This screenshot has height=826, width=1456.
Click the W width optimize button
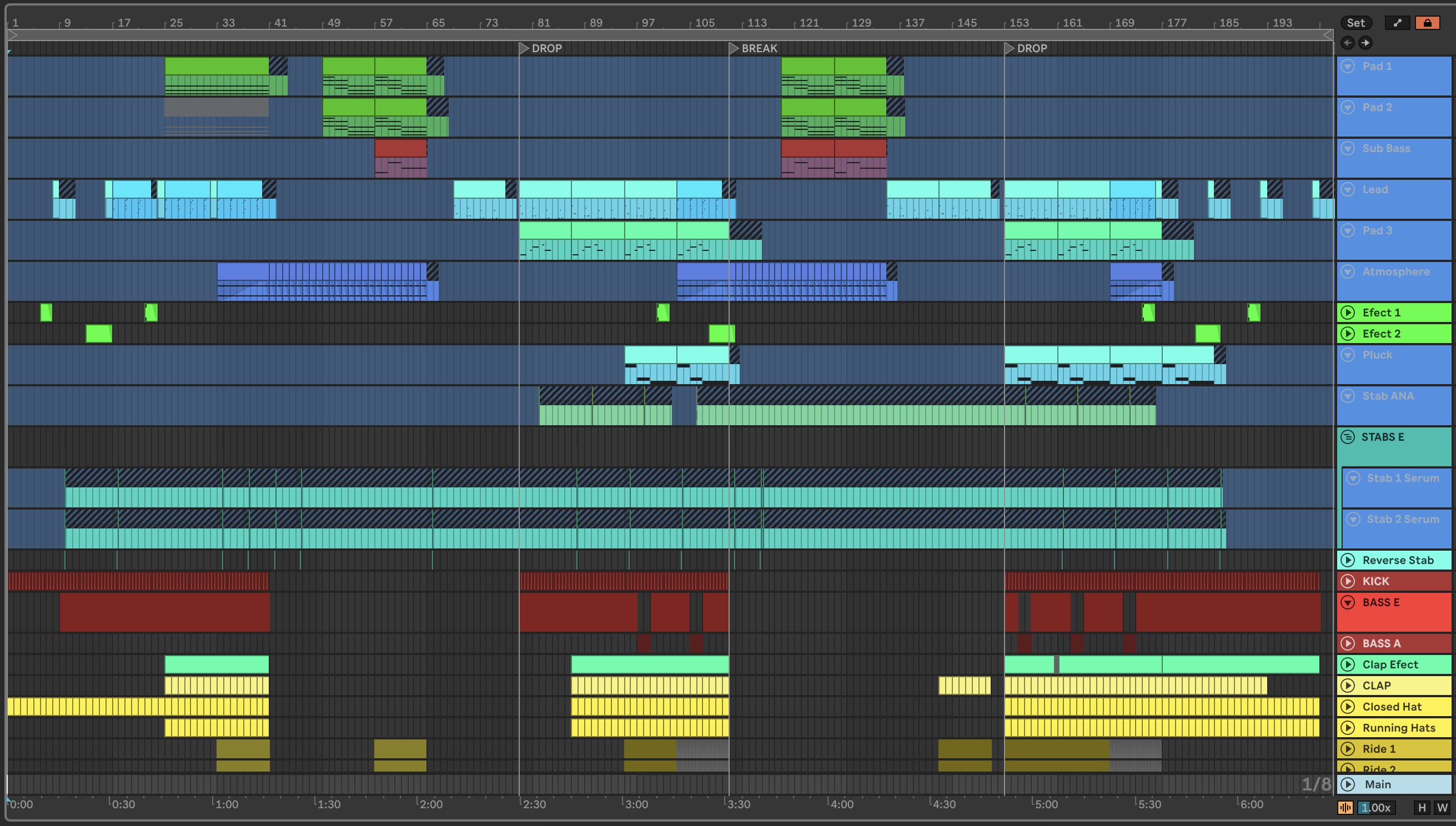pos(1442,807)
